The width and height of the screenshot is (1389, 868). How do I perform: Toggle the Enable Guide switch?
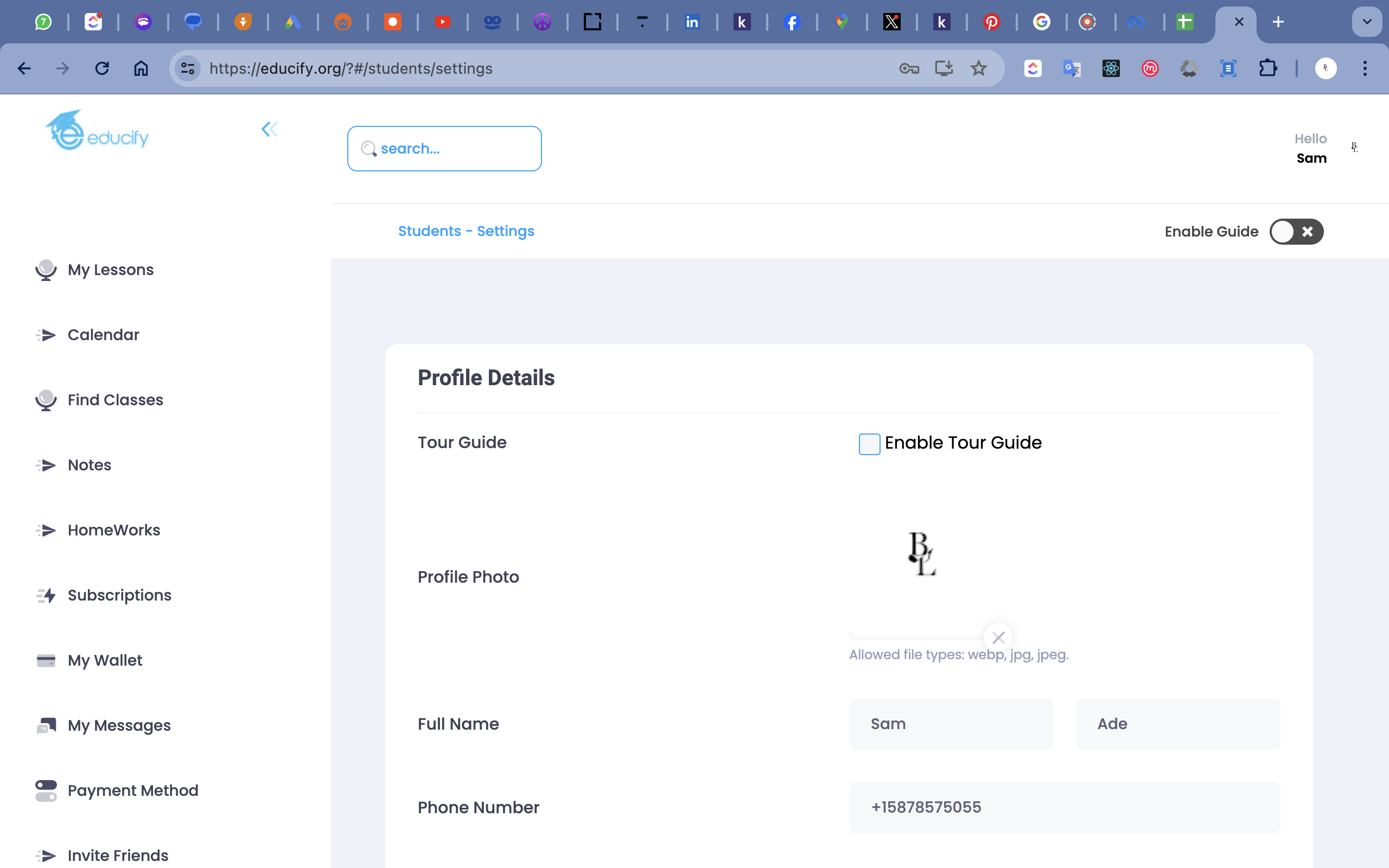pyautogui.click(x=1296, y=232)
